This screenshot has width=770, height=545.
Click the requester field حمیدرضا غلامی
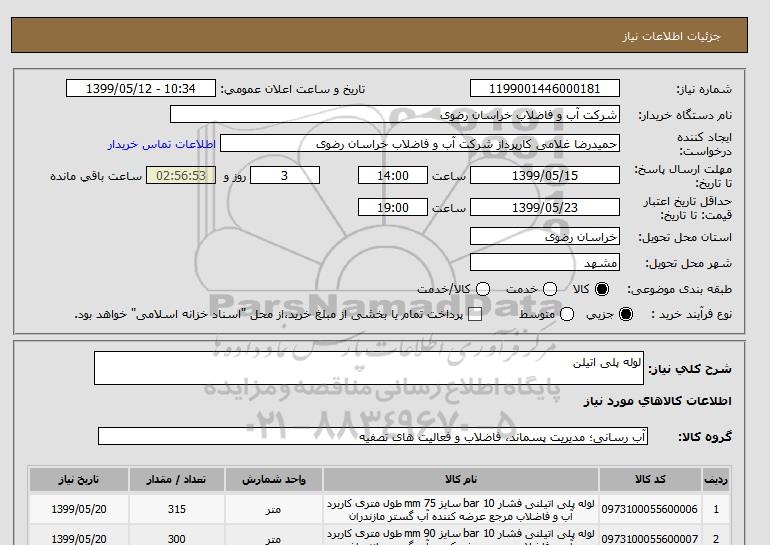point(420,144)
